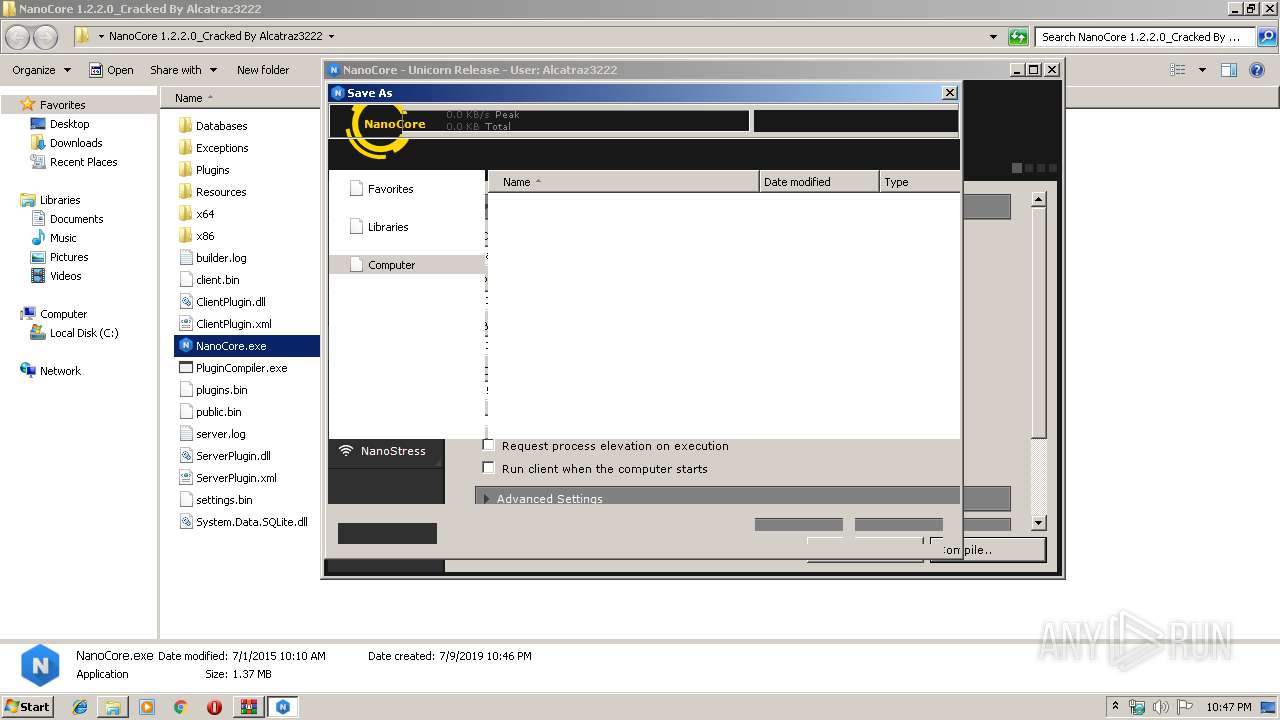The image size is (1280, 720).
Task: Toggle the Explorer preview pane
Action: click(1229, 70)
